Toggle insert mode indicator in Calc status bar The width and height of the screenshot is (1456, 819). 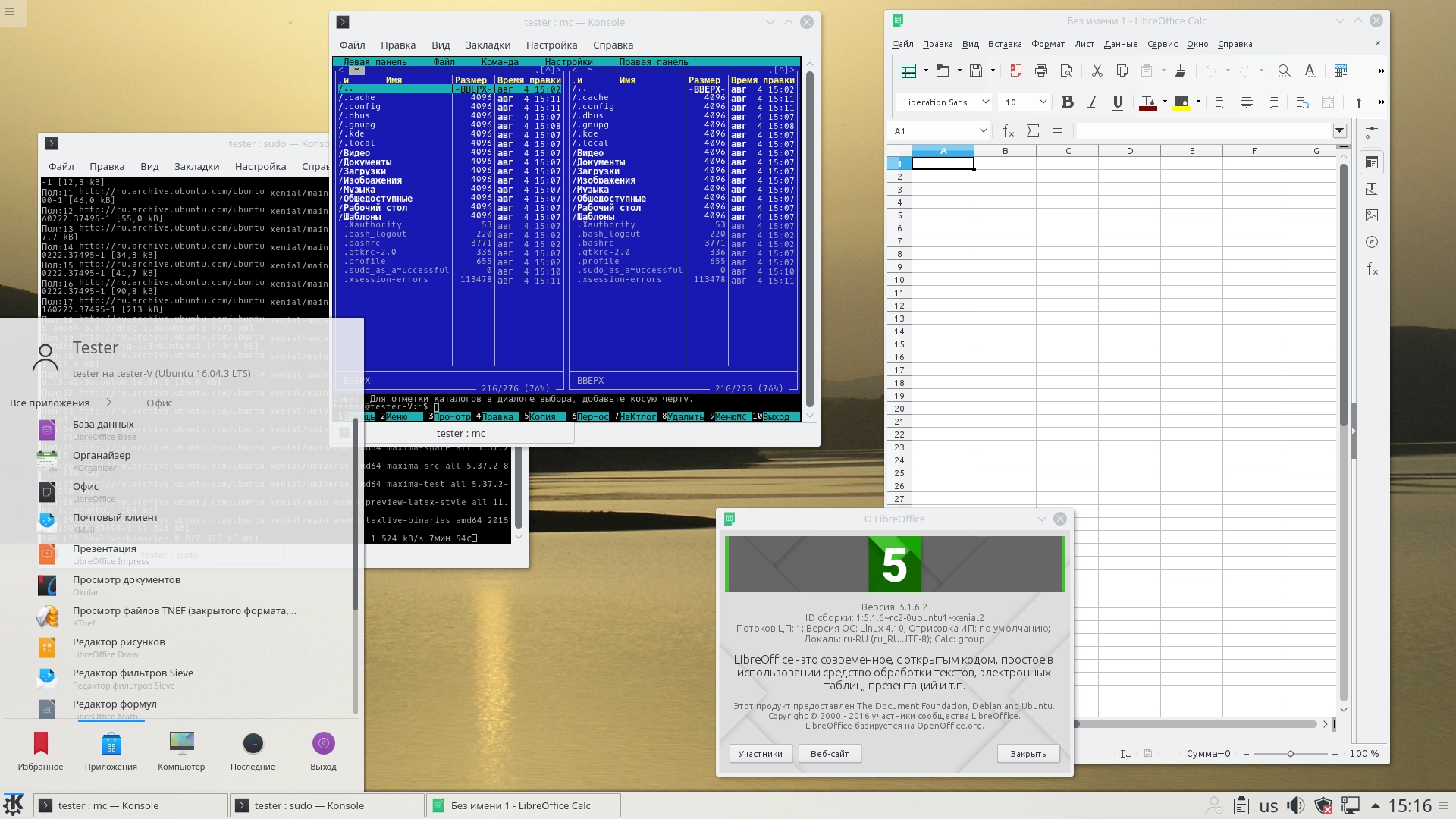1125,754
